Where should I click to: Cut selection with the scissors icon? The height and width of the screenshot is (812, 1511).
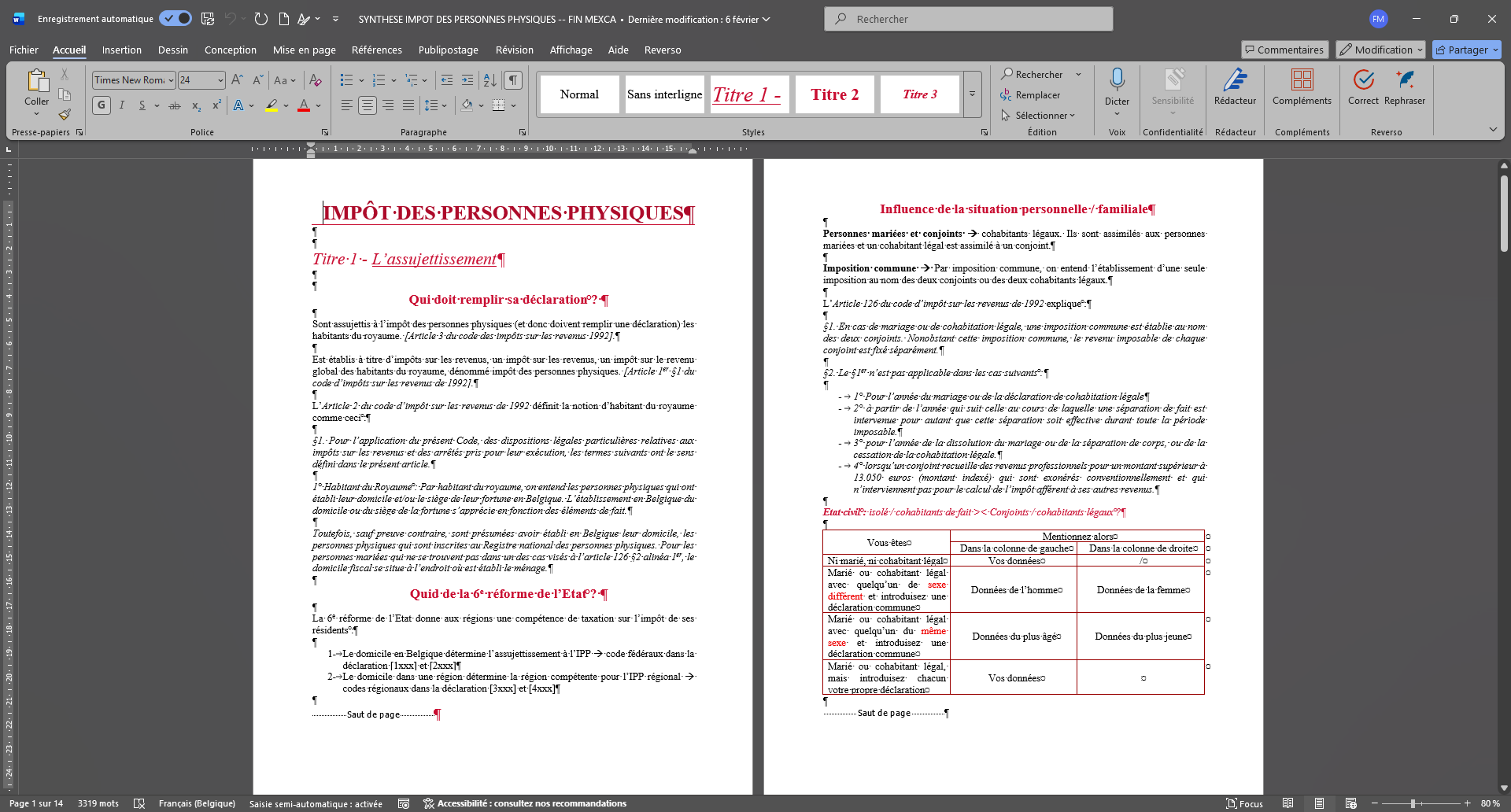click(x=65, y=74)
